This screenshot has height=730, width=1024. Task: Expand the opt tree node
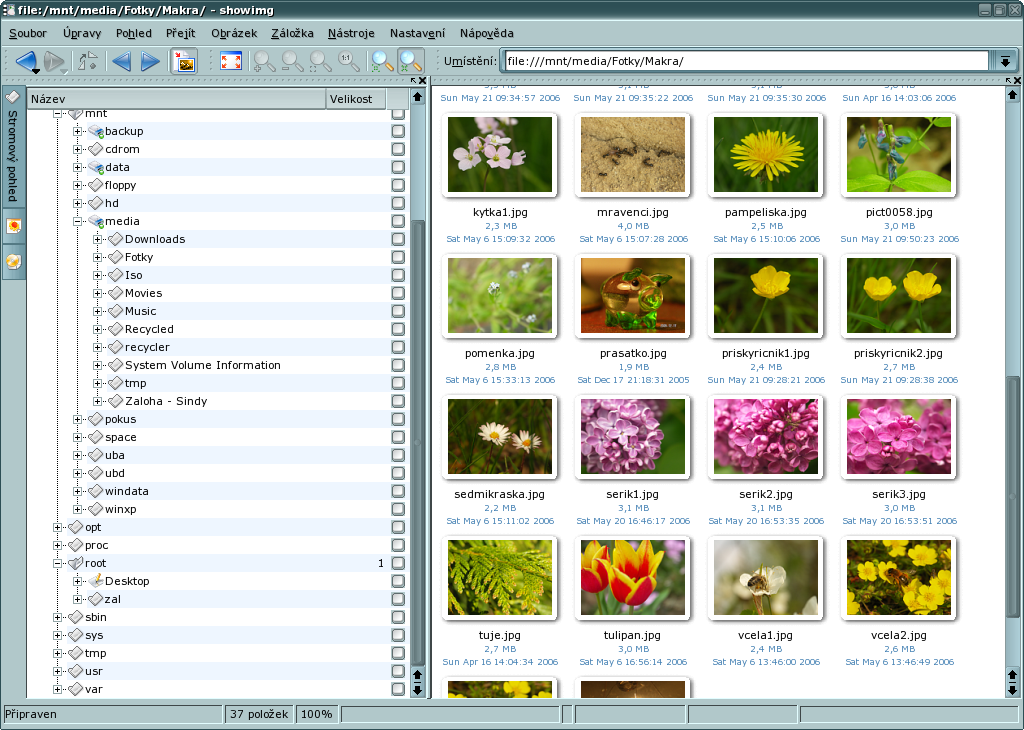click(x=57, y=527)
